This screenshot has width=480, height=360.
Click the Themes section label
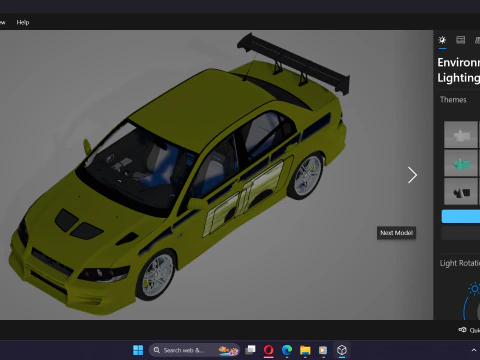[x=453, y=100]
